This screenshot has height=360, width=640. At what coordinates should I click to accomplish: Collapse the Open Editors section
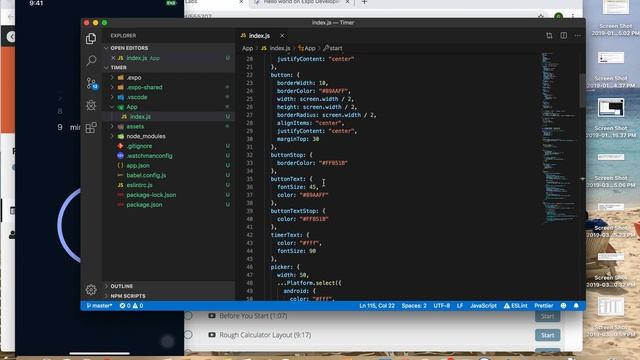coord(169,48)
